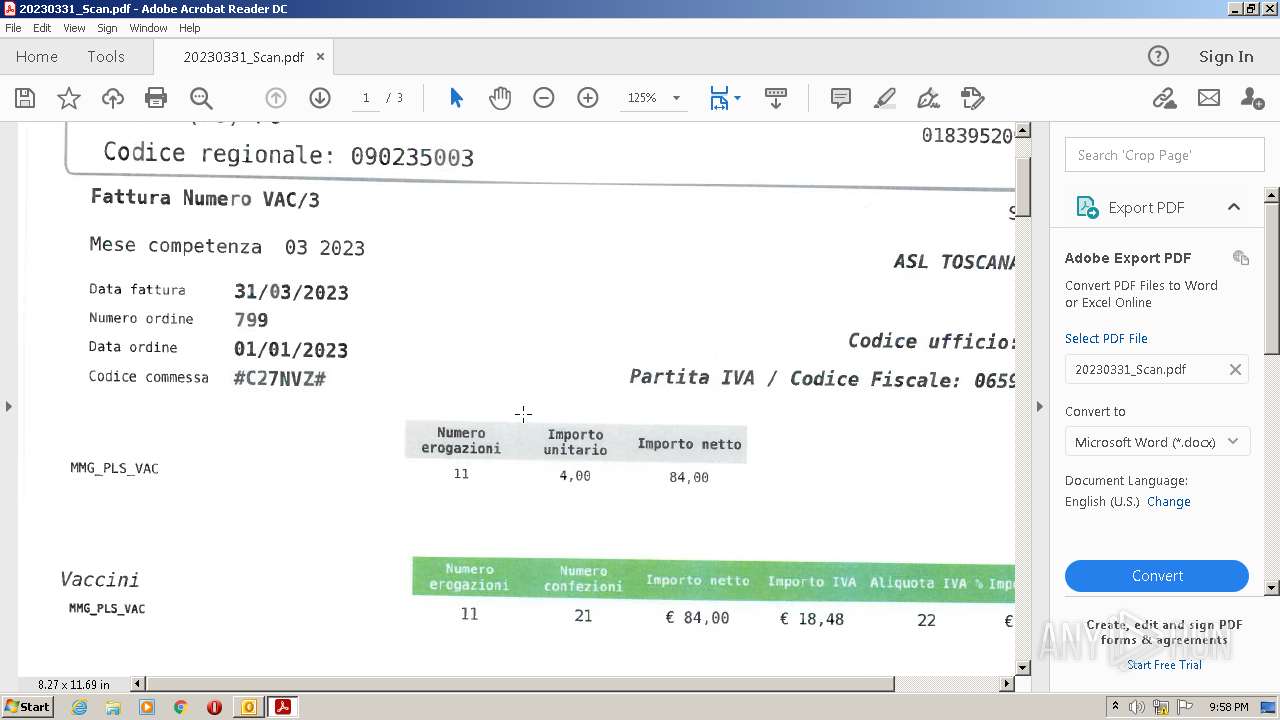Open the View menu
Image resolution: width=1280 pixels, height=720 pixels.
click(x=74, y=28)
